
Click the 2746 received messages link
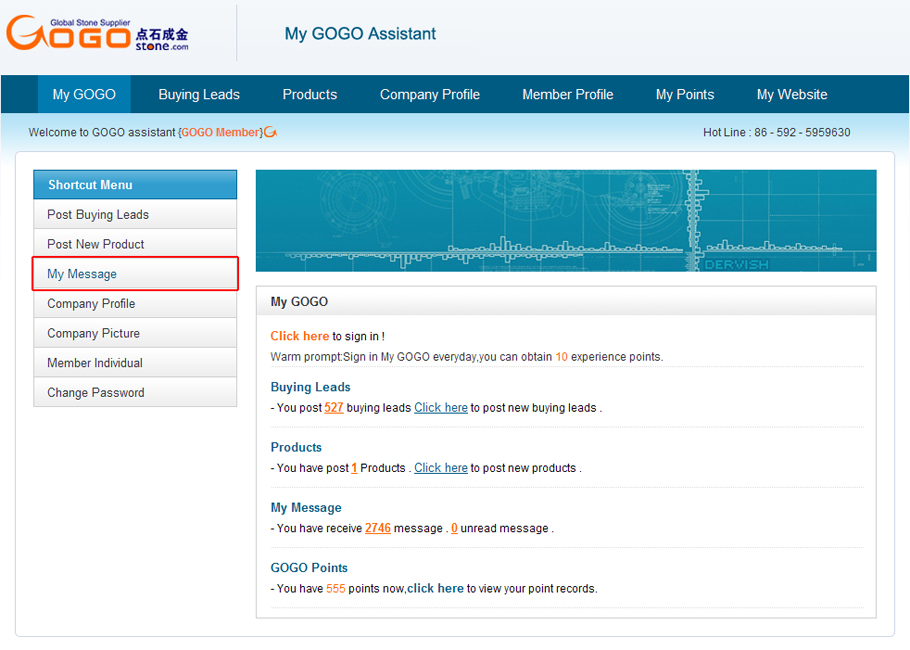(x=377, y=528)
